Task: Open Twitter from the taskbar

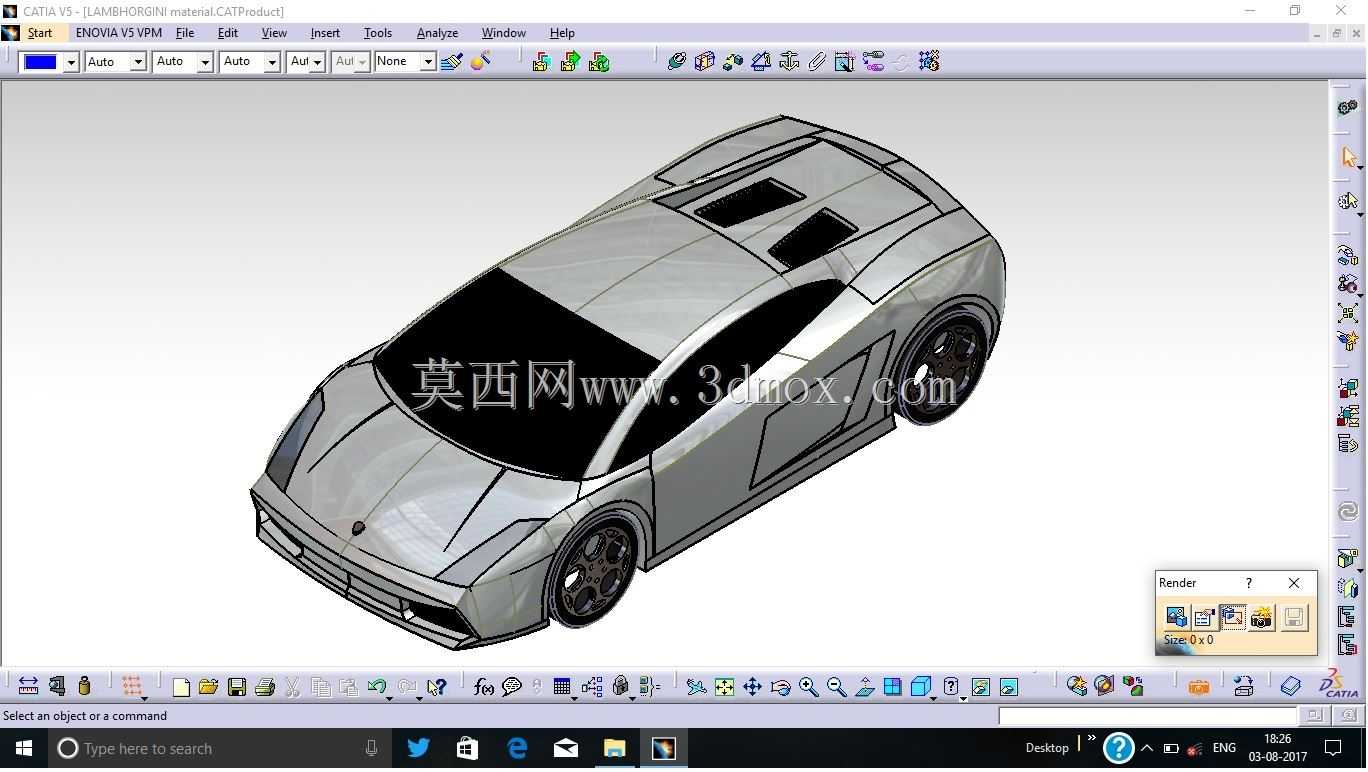Action: (x=419, y=748)
